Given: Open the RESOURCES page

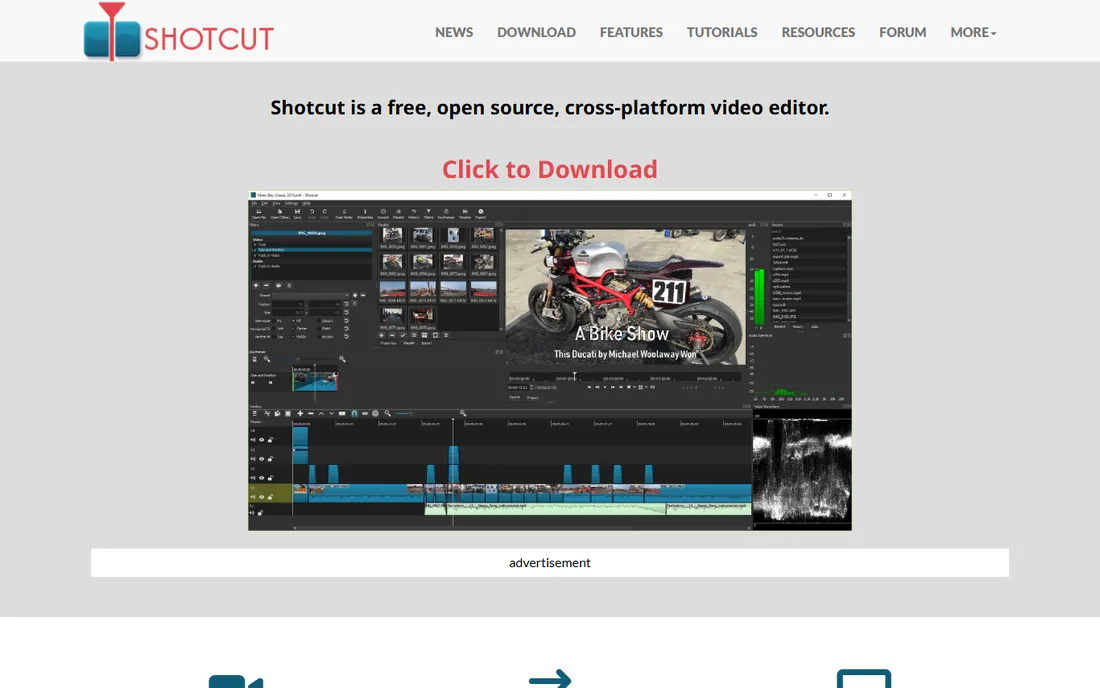Looking at the screenshot, I should click(x=818, y=32).
